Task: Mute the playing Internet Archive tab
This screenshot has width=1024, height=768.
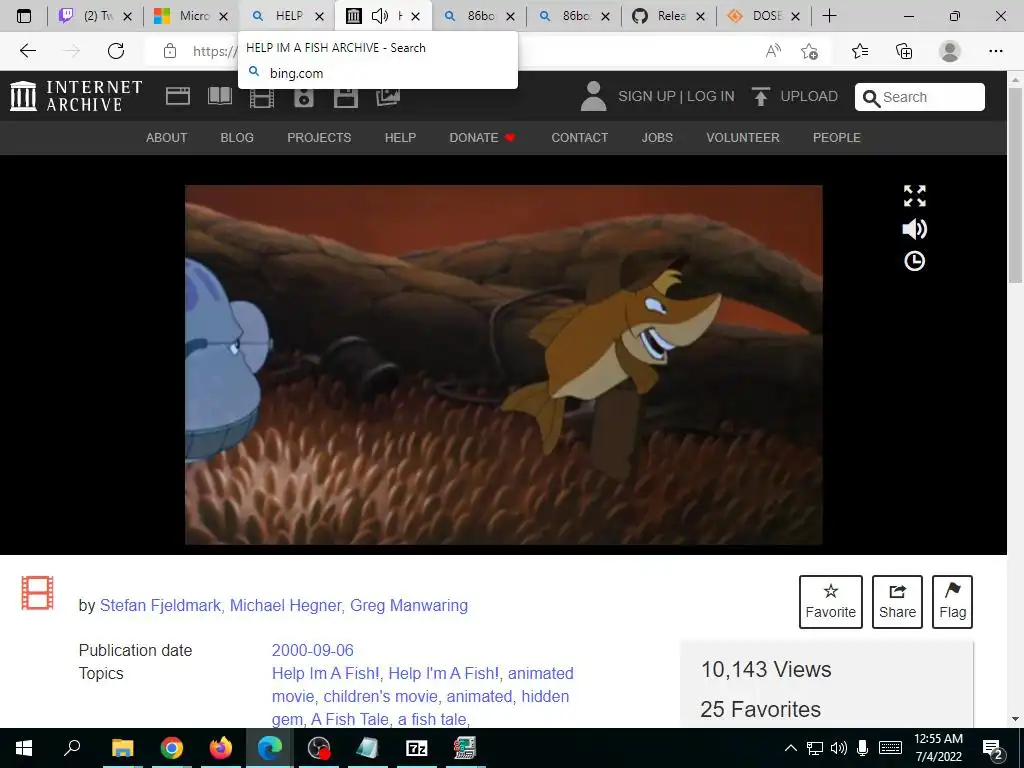Action: coord(379,16)
